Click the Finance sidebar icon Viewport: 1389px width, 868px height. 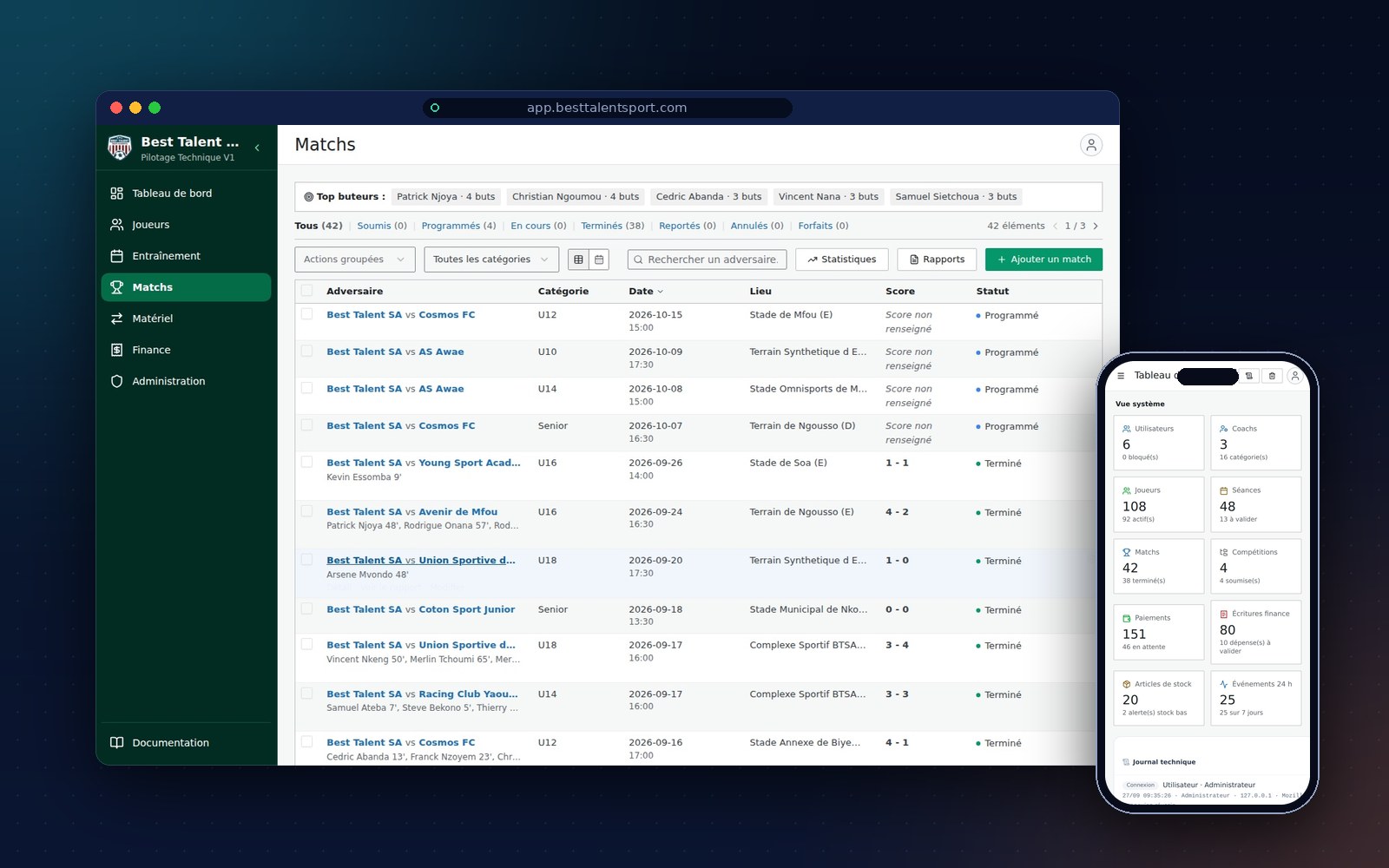116,350
